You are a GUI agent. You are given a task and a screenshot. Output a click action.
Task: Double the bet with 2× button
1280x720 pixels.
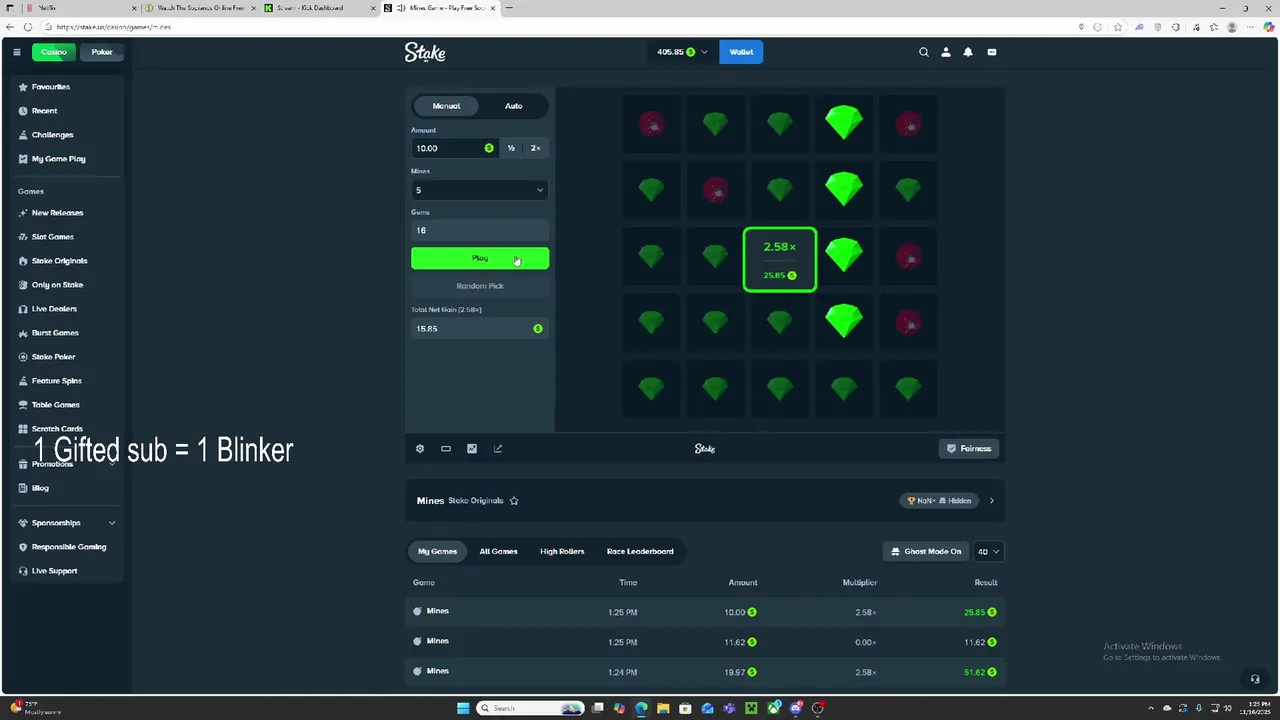(x=536, y=148)
